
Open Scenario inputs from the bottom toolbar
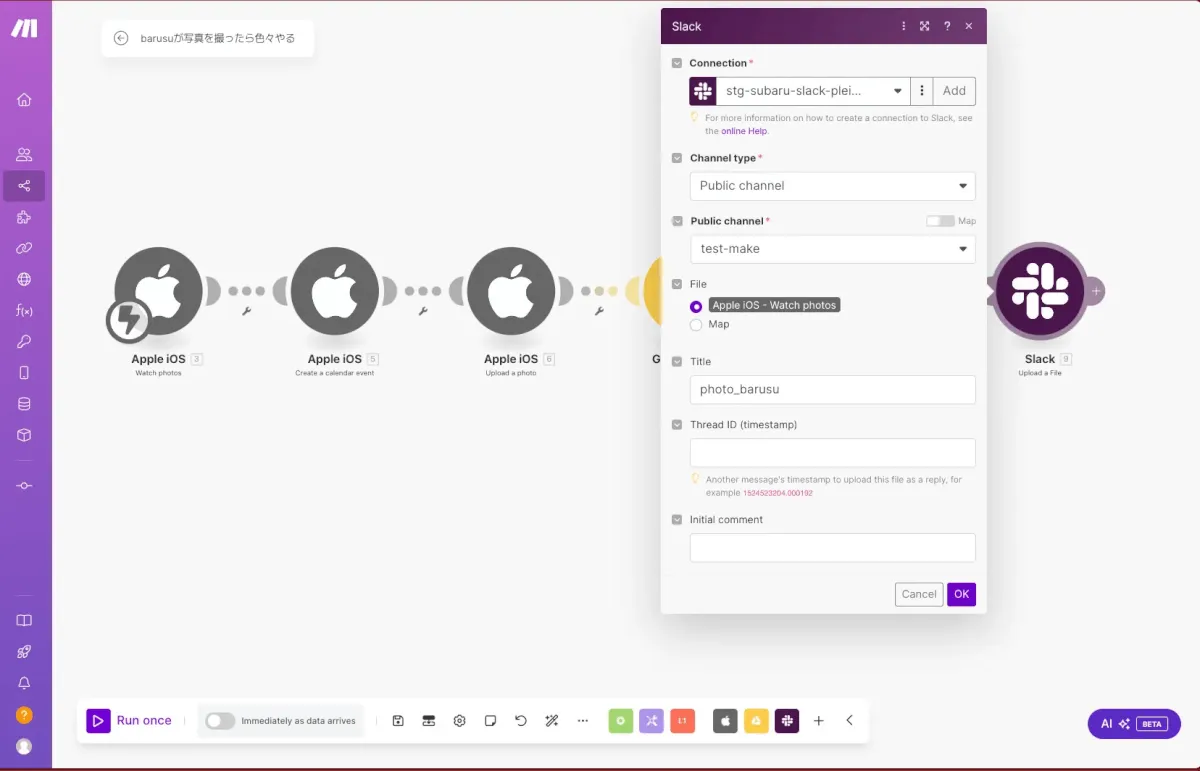[429, 721]
